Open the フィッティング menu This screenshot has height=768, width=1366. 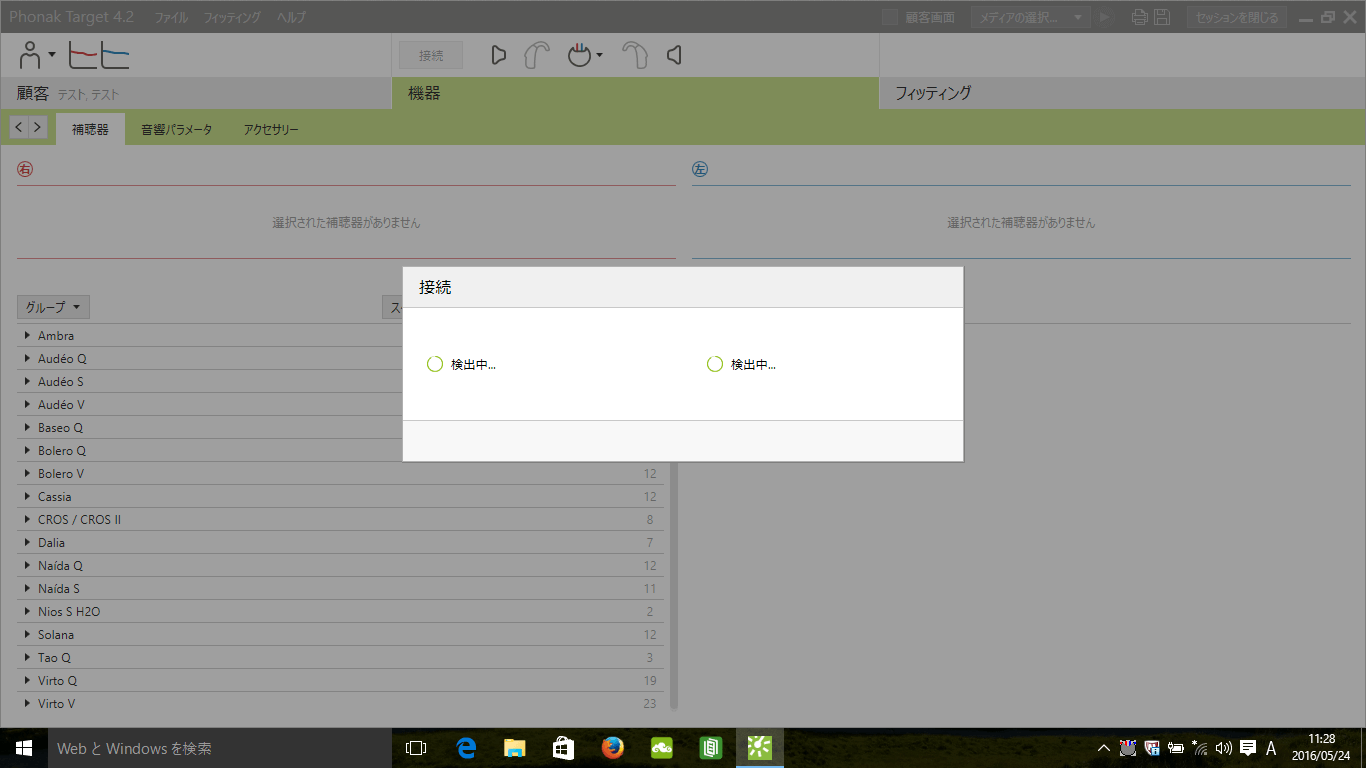[x=232, y=18]
